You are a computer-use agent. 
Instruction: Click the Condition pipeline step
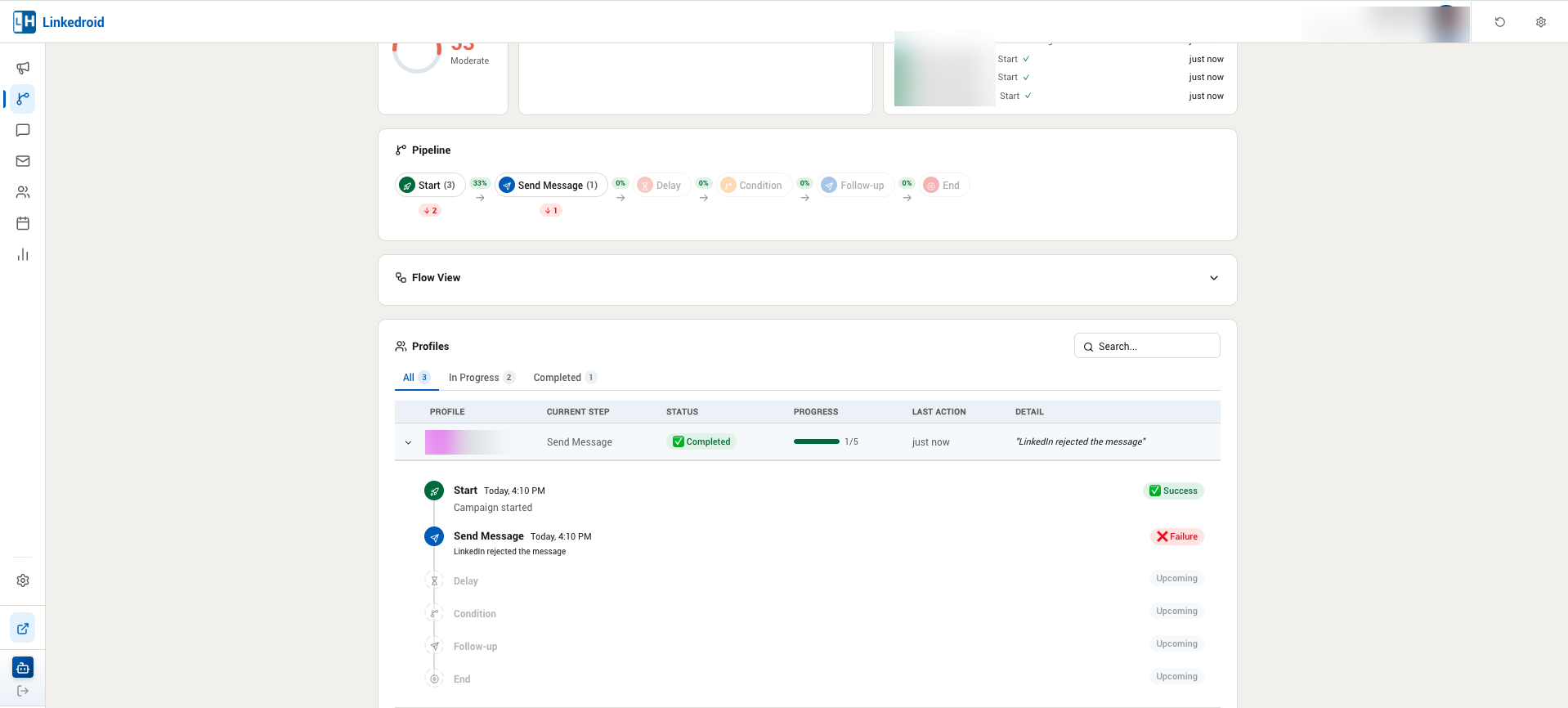click(x=754, y=186)
